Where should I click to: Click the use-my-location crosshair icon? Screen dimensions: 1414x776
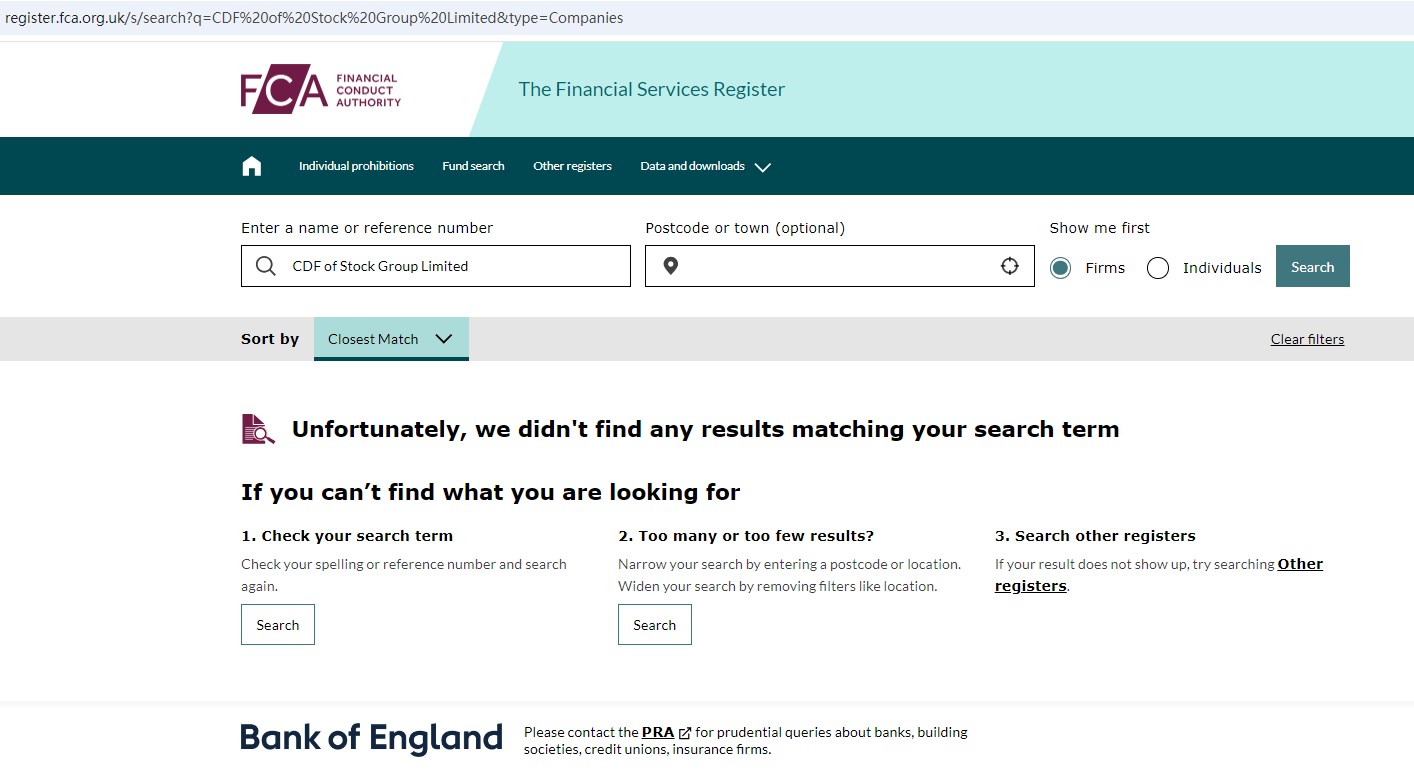pos(1010,266)
